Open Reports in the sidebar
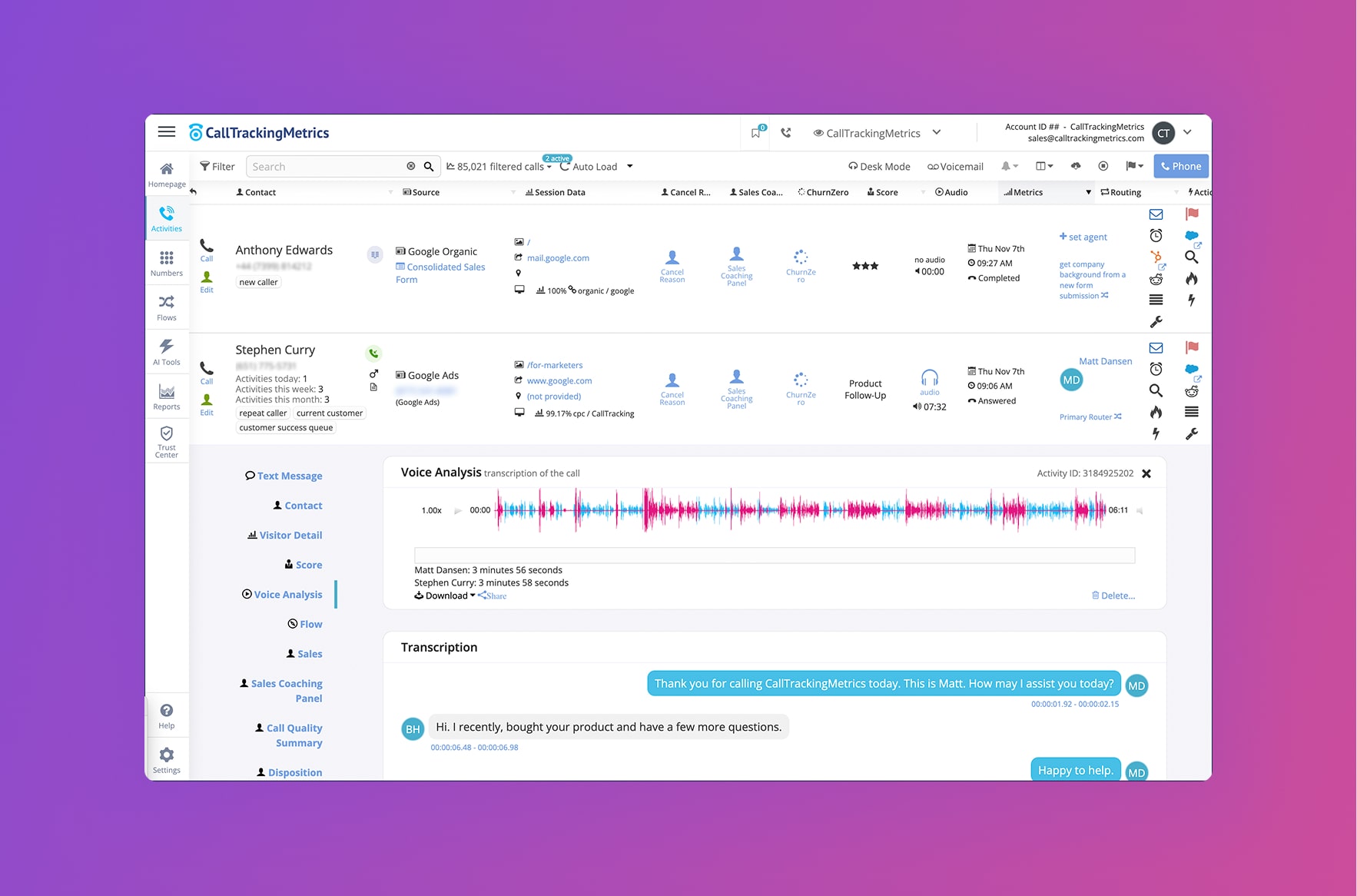Viewport: 1357px width, 896px height. click(x=167, y=397)
